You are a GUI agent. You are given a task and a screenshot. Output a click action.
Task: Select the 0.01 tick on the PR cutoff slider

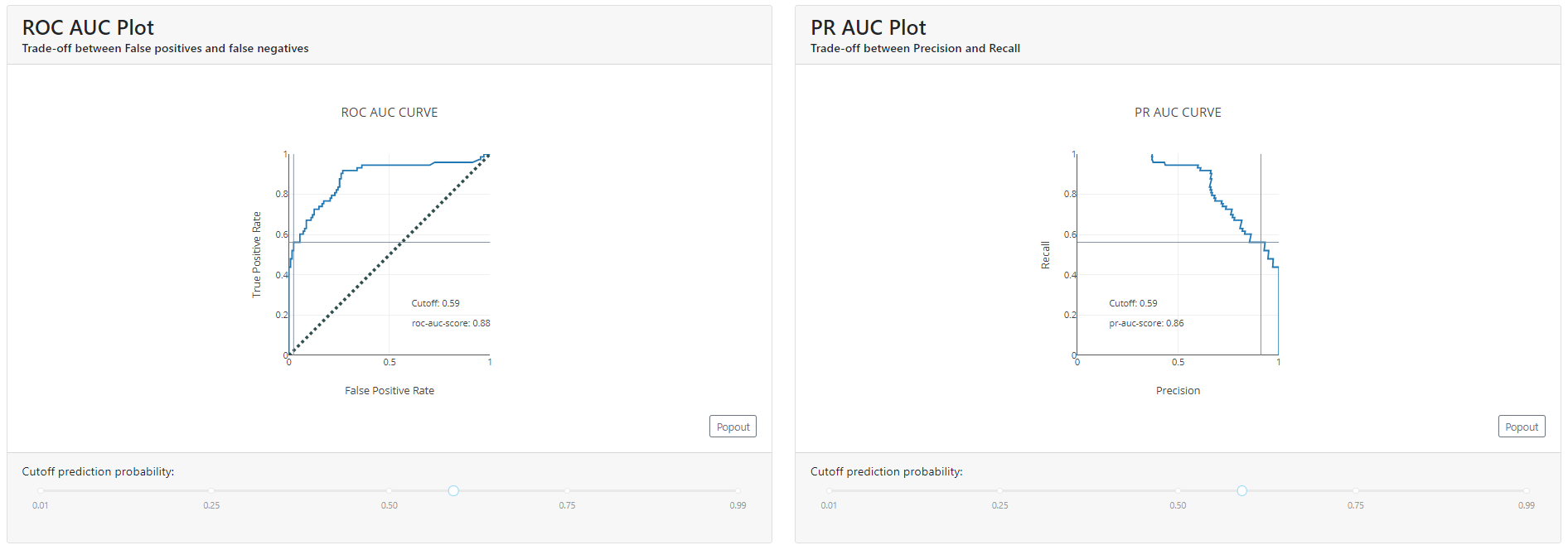click(x=830, y=490)
